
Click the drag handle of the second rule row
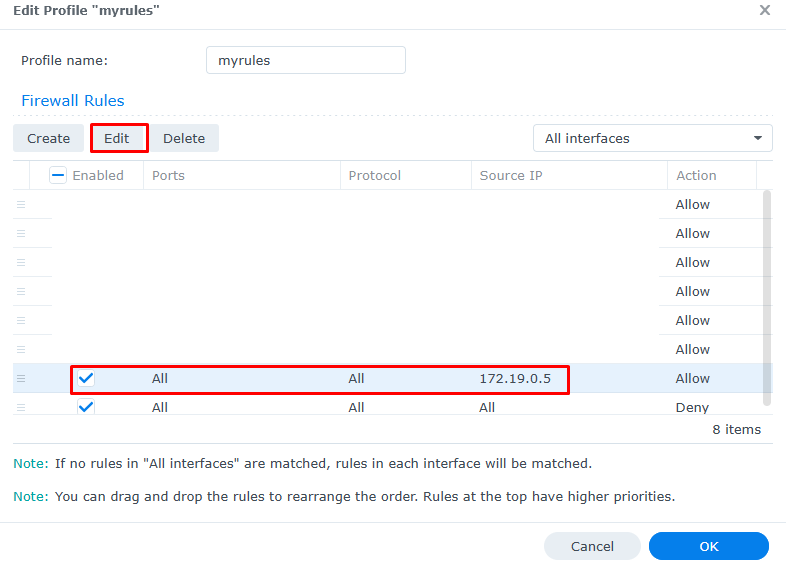(x=21, y=233)
